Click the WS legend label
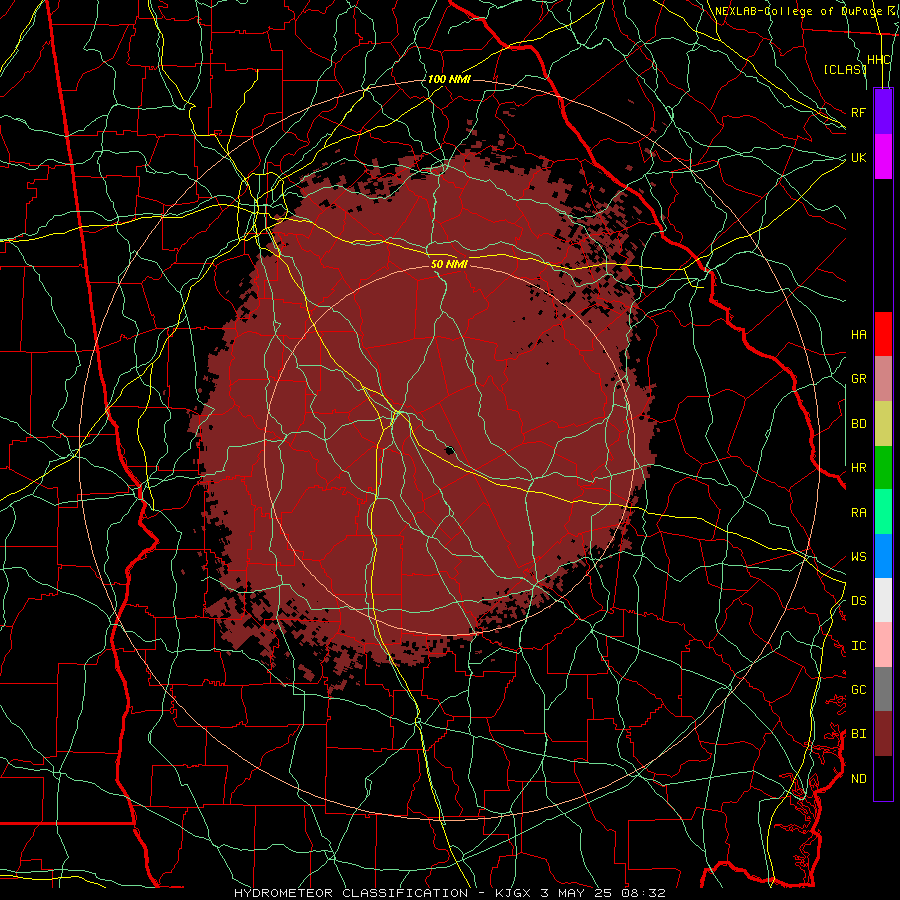The image size is (900, 900). tap(859, 556)
